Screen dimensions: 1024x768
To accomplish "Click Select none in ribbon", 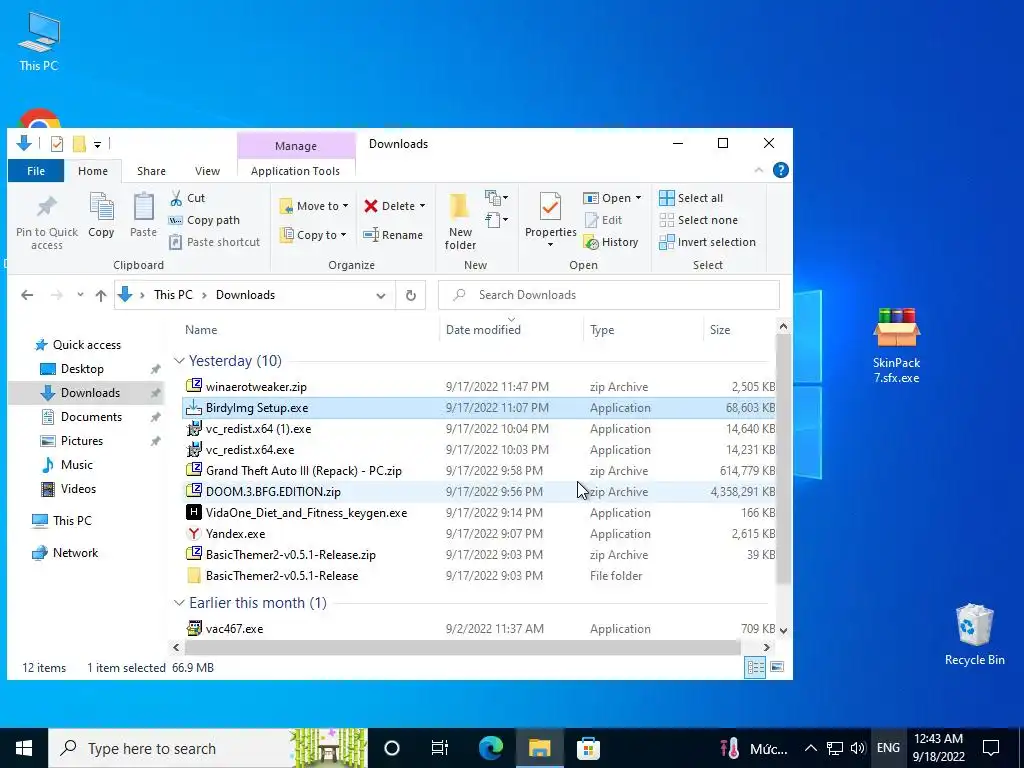I will 698,220.
